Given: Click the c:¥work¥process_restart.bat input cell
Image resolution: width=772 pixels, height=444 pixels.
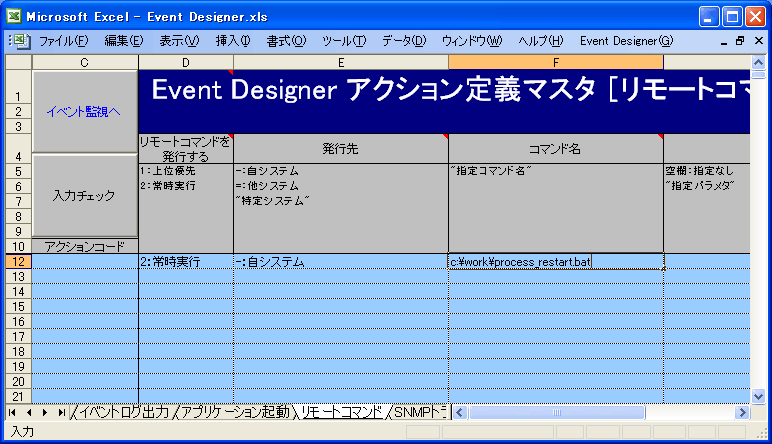Looking at the screenshot, I should (556, 262).
